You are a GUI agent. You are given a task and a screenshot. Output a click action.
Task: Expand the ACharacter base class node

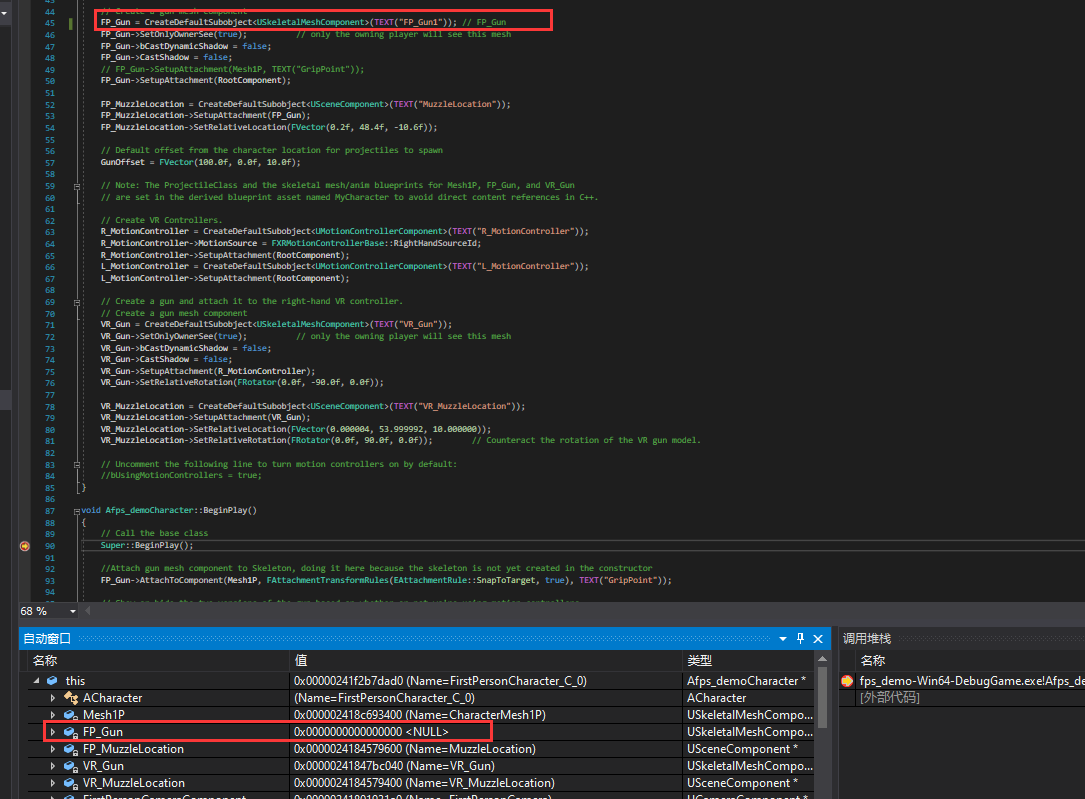coord(53,698)
